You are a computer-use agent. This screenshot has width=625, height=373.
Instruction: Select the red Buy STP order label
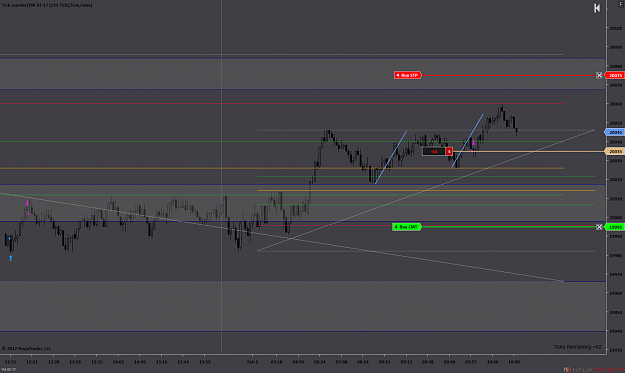point(407,75)
